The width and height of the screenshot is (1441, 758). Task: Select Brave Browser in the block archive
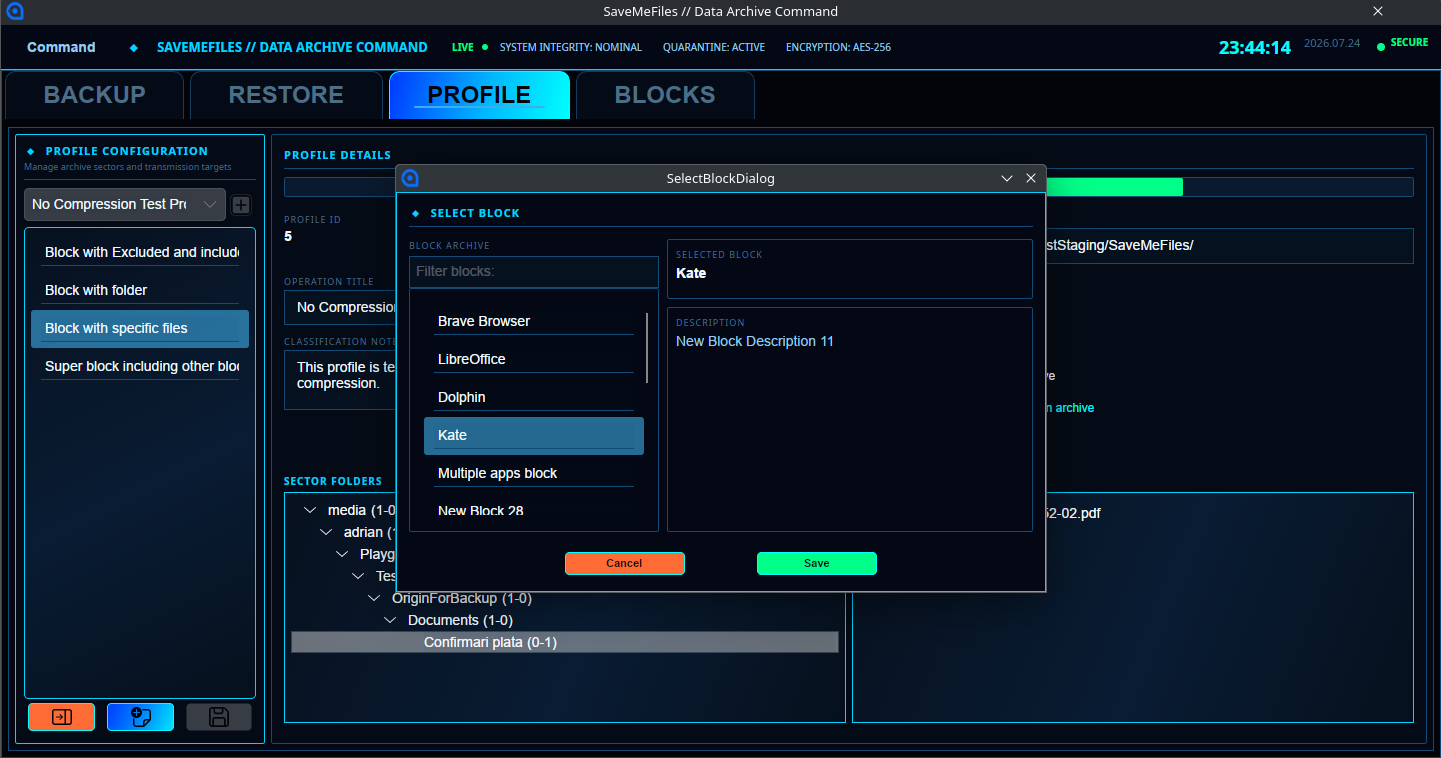click(534, 321)
